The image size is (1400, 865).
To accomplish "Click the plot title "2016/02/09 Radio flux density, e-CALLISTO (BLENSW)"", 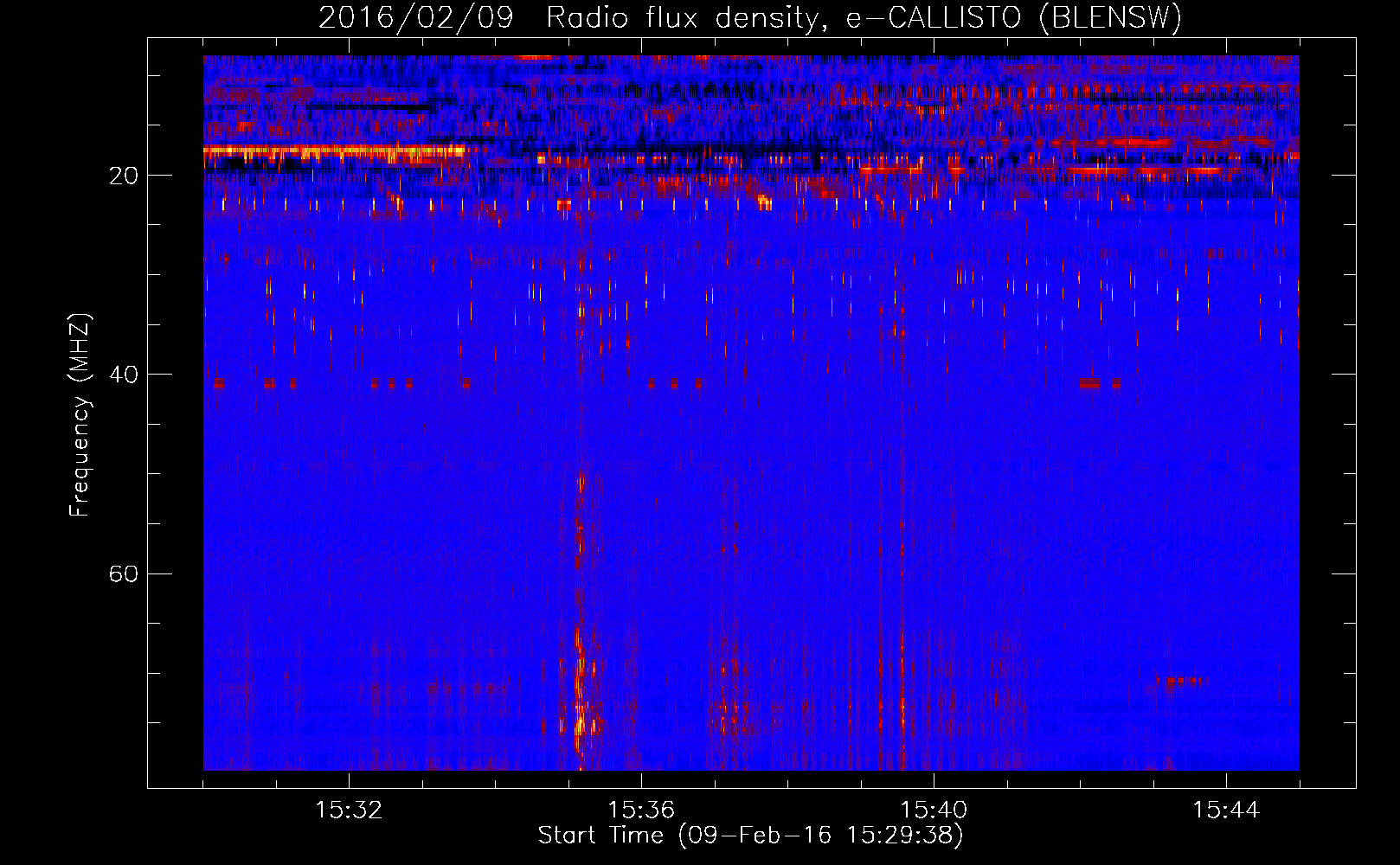I will pyautogui.click(x=750, y=17).
